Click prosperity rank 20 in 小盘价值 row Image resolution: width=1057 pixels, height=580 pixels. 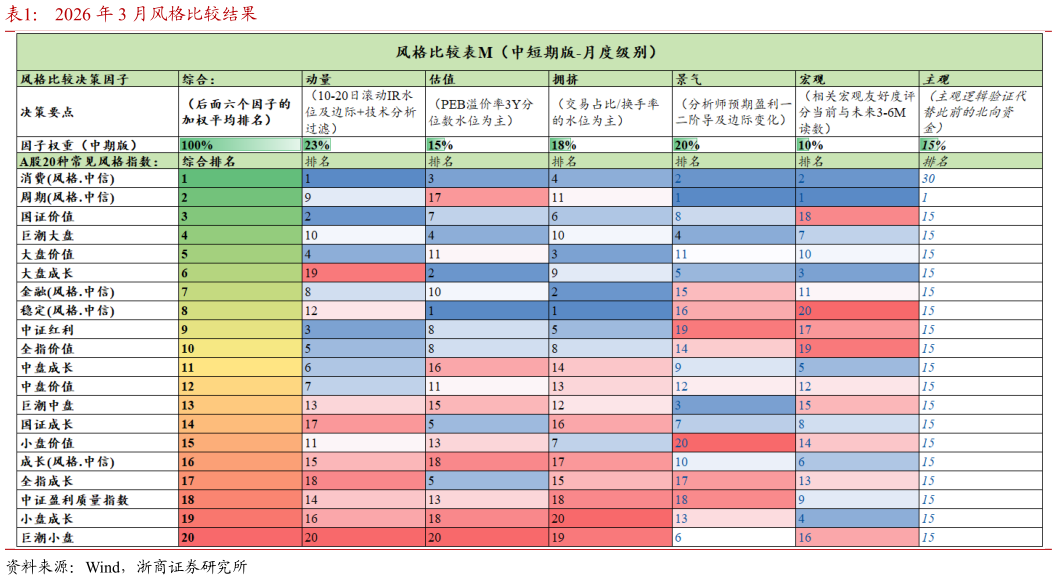pyautogui.click(x=734, y=443)
